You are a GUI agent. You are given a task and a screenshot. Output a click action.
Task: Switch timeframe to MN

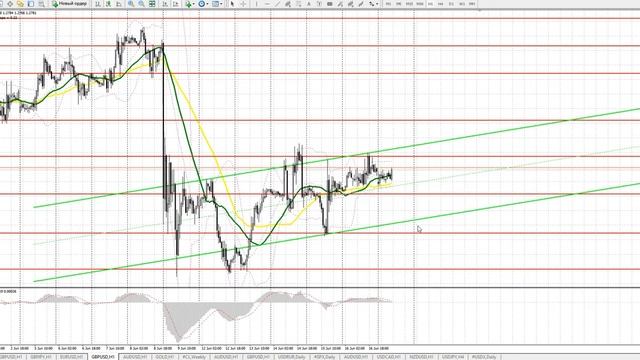click(x=472, y=4)
